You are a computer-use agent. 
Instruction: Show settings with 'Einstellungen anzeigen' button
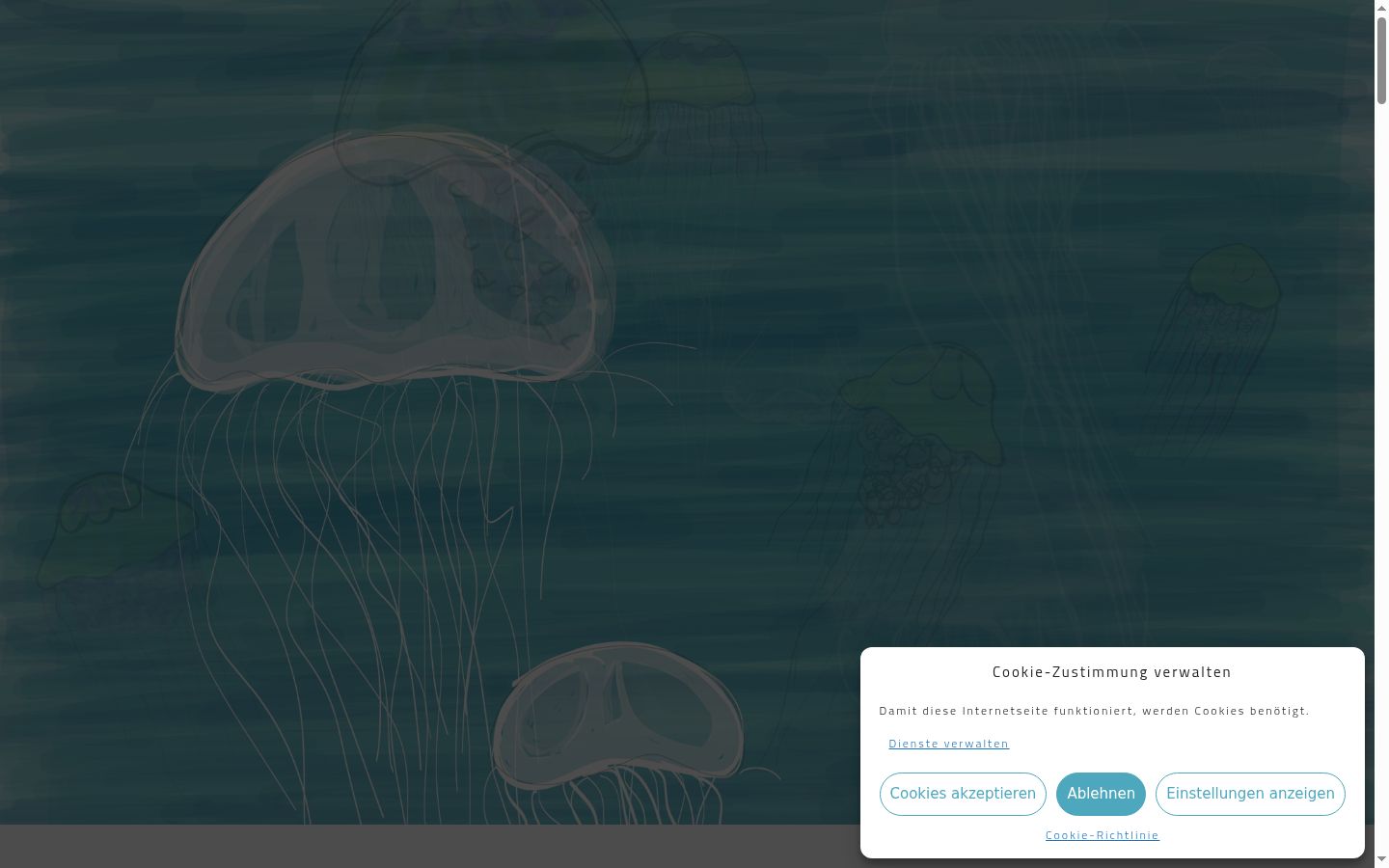point(1250,794)
